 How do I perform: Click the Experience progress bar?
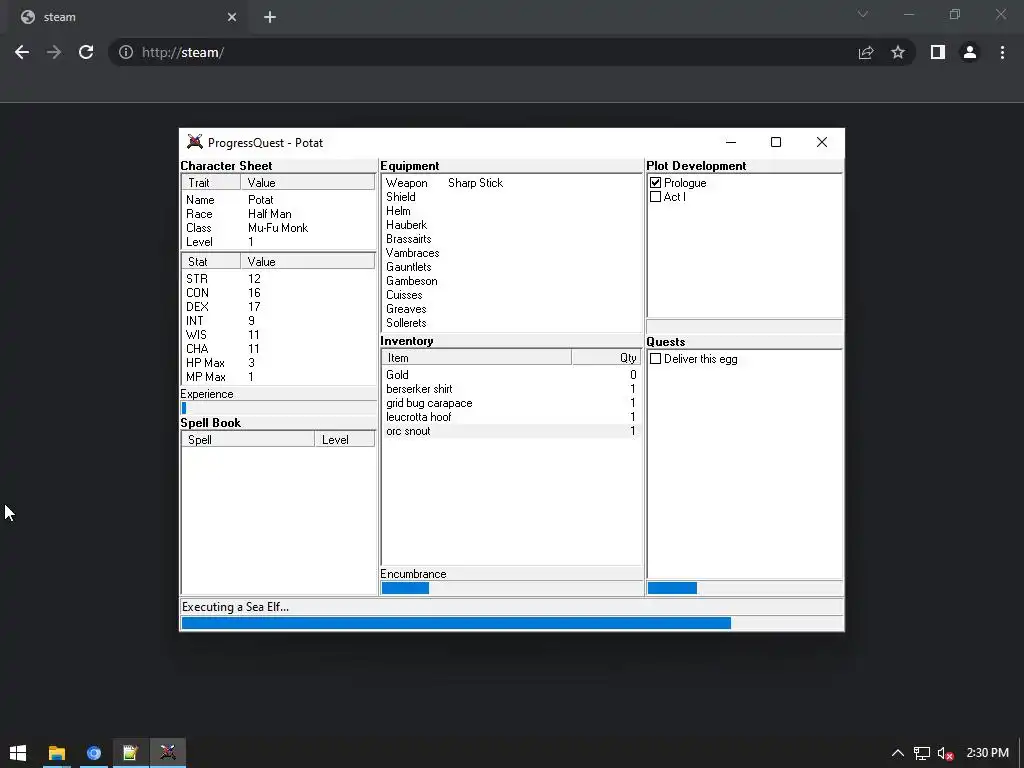(x=278, y=408)
